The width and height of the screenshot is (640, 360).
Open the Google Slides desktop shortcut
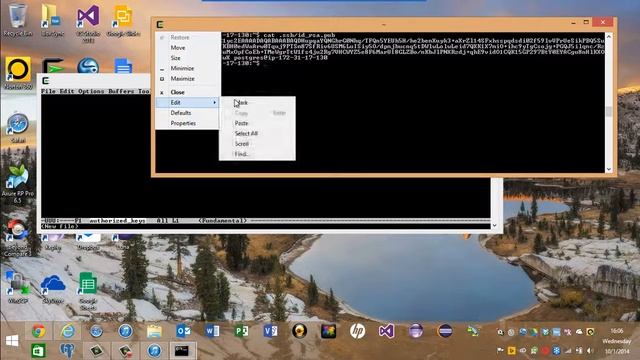[123, 20]
